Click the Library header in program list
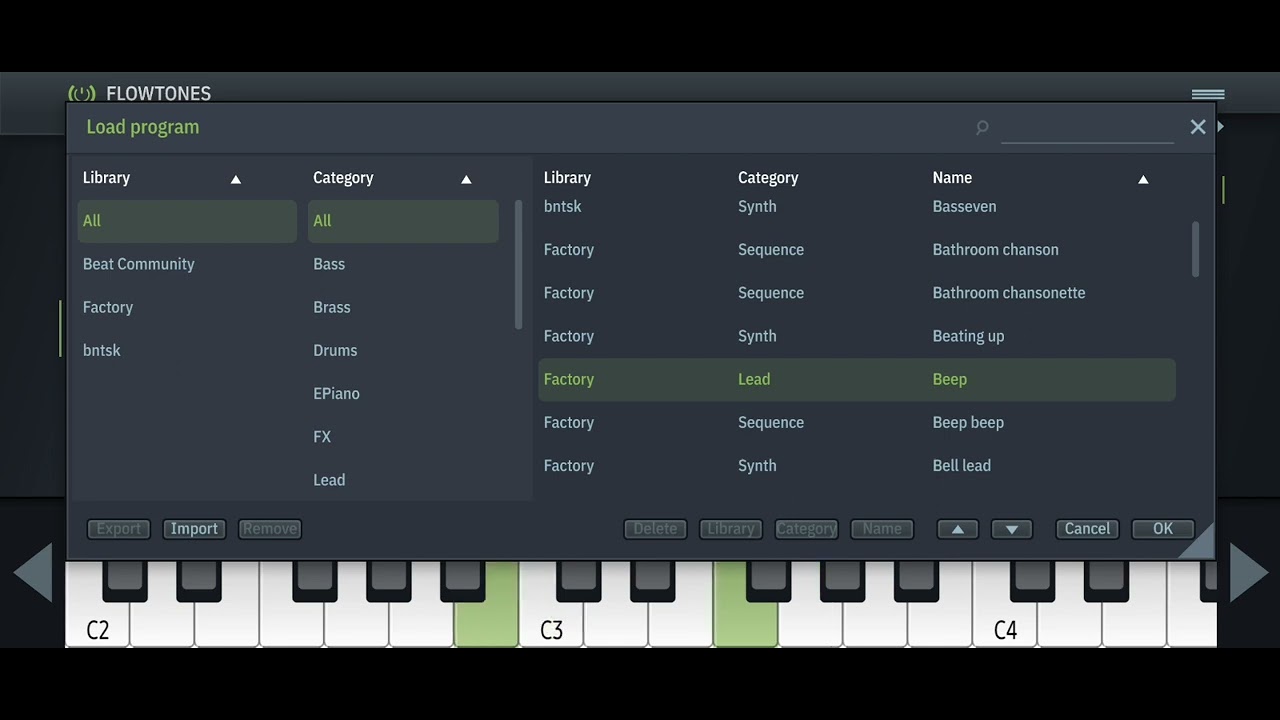This screenshot has width=1280, height=720. tap(567, 178)
